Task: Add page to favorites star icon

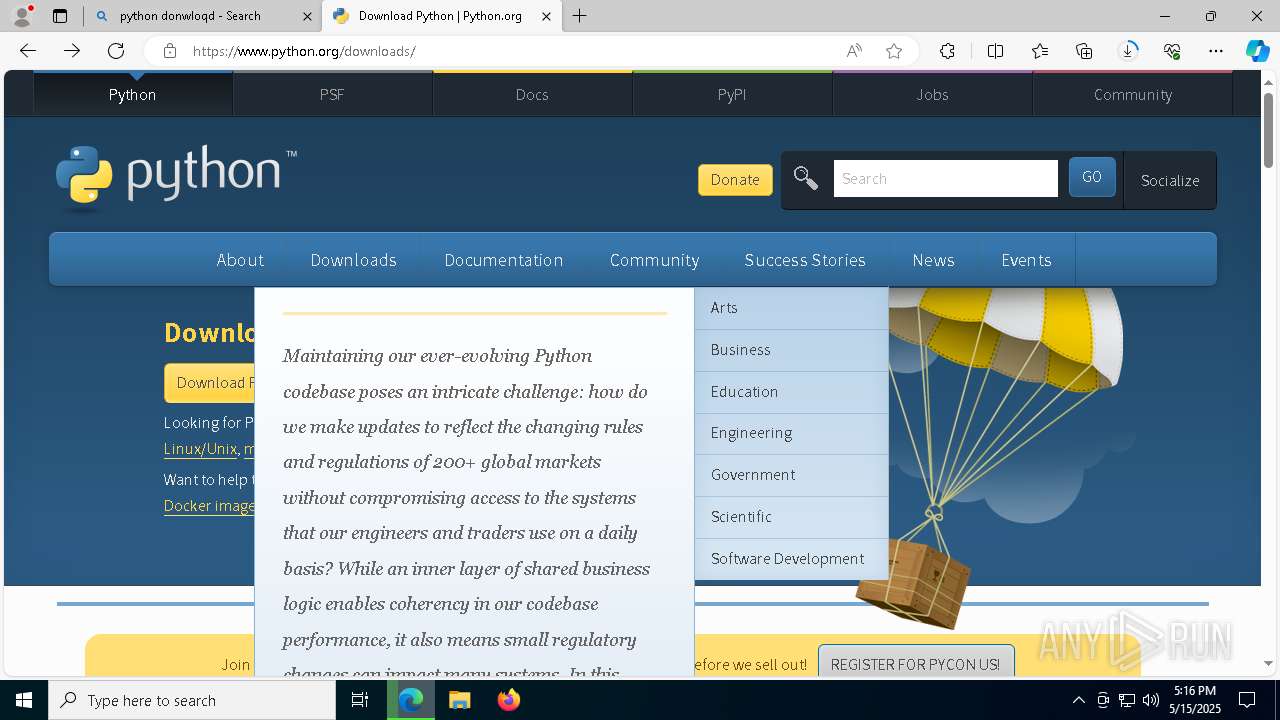Action: pyautogui.click(x=894, y=51)
